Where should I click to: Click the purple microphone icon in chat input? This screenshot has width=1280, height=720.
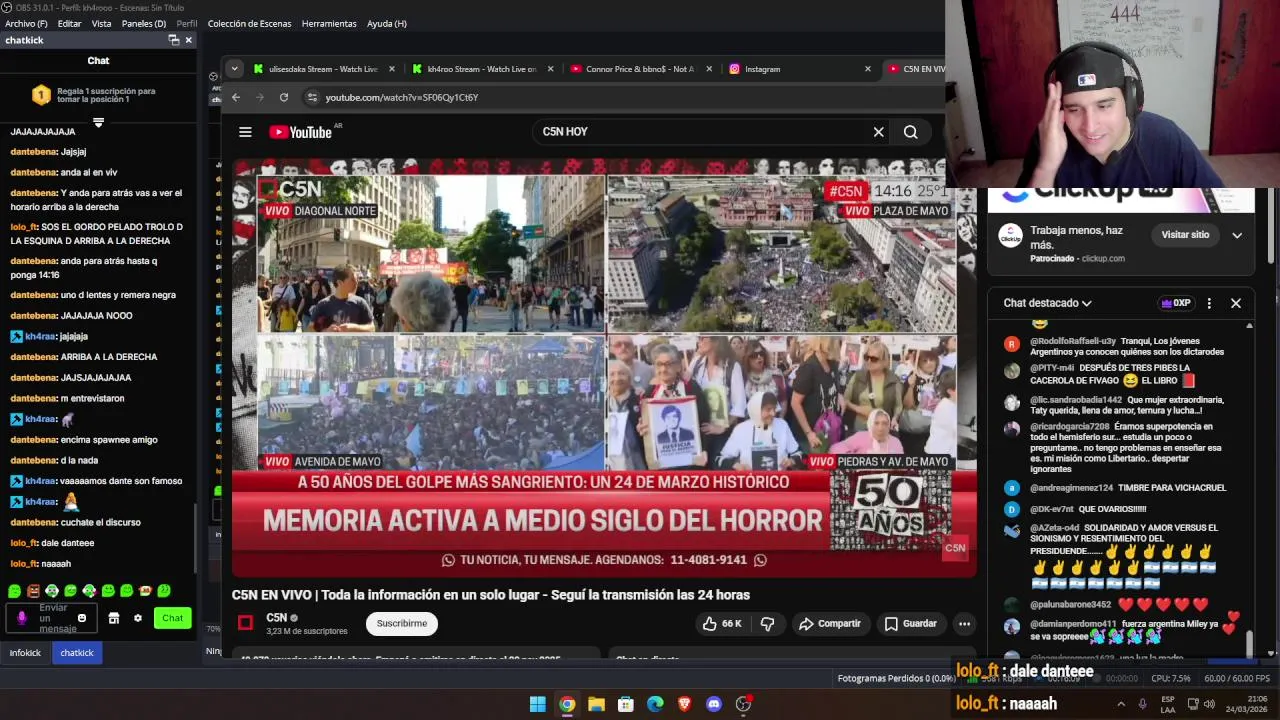coord(22,618)
